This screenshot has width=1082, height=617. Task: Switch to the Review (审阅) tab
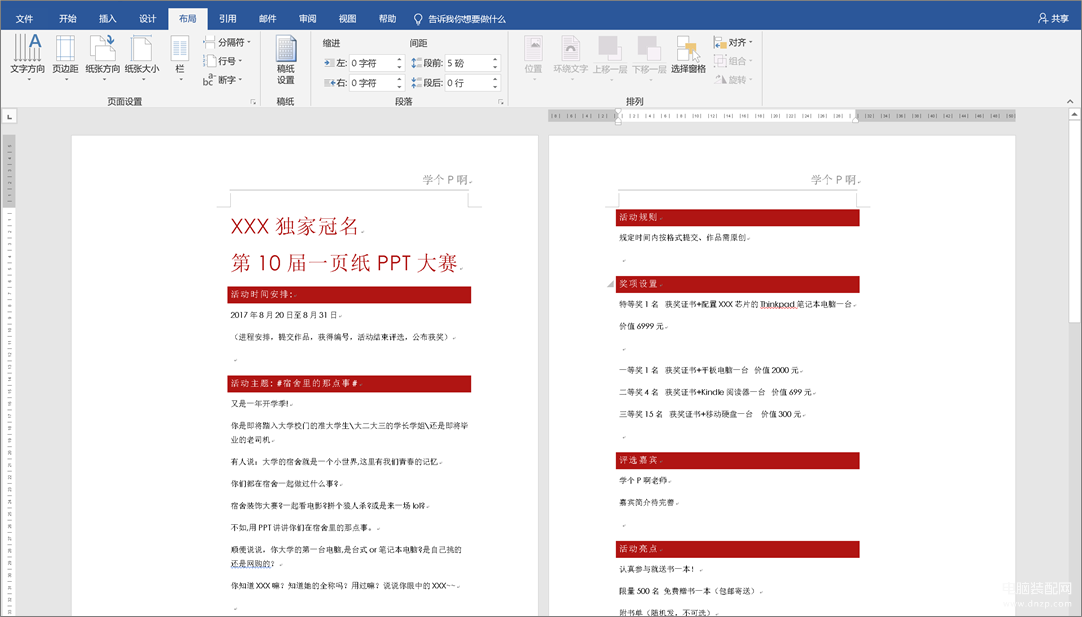(308, 19)
